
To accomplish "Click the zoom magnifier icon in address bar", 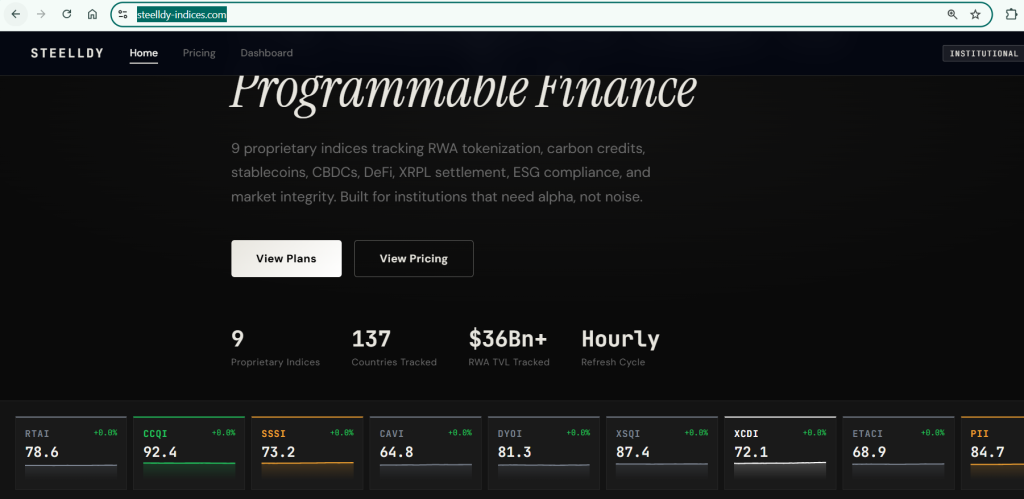I will pos(952,14).
